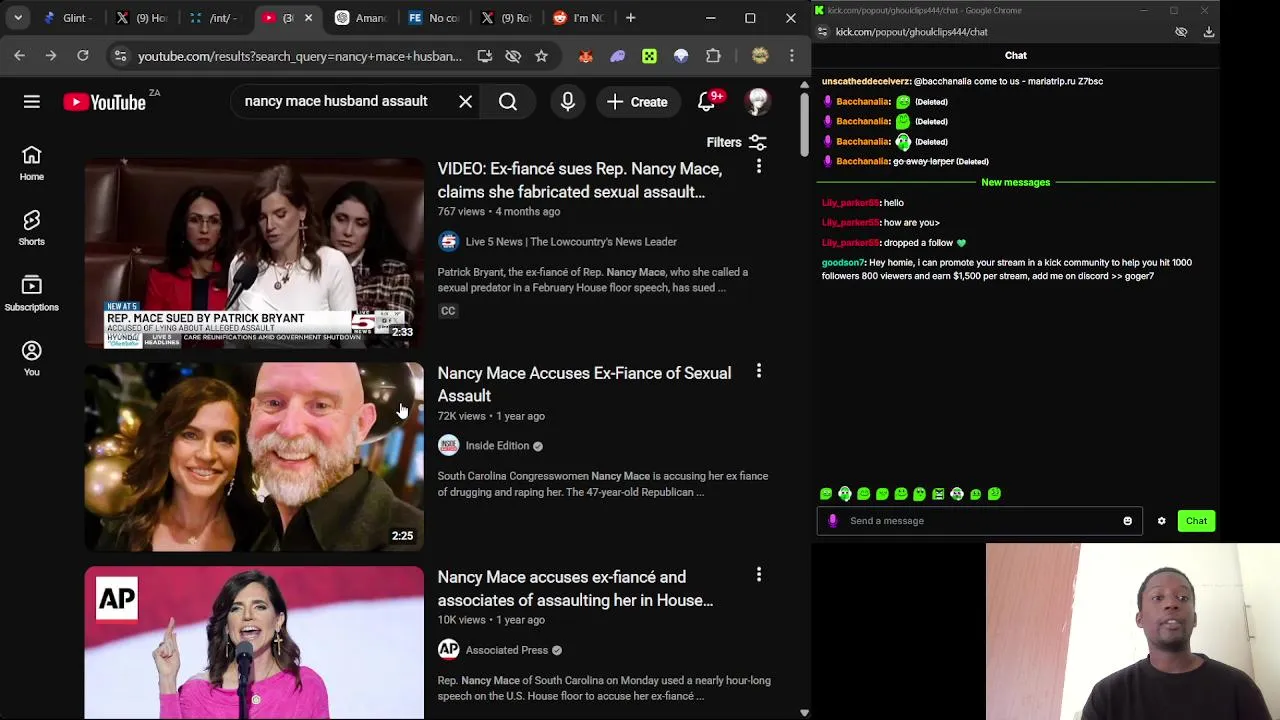Open the YouTube hamburger guide menu
1280x720 pixels.
pos(32,102)
